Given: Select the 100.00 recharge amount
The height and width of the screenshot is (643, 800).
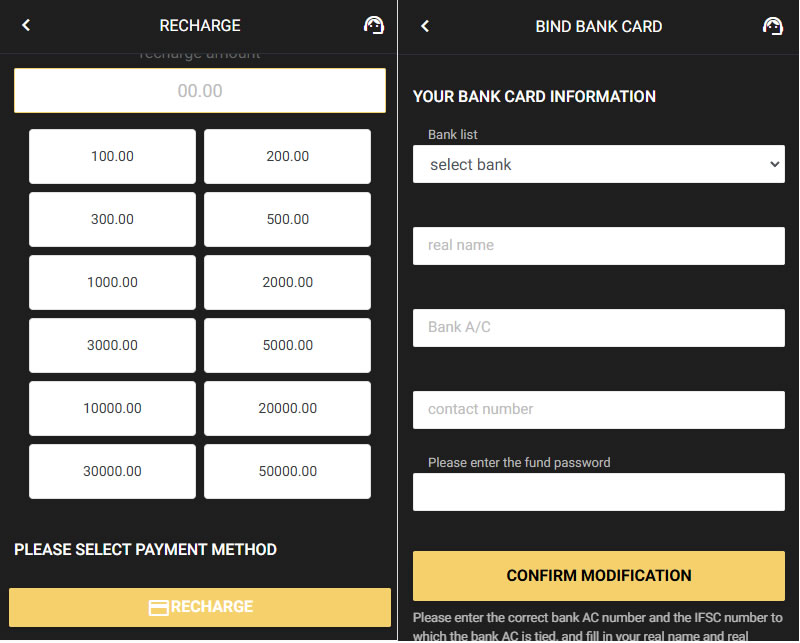Looking at the screenshot, I should click(x=112, y=156).
